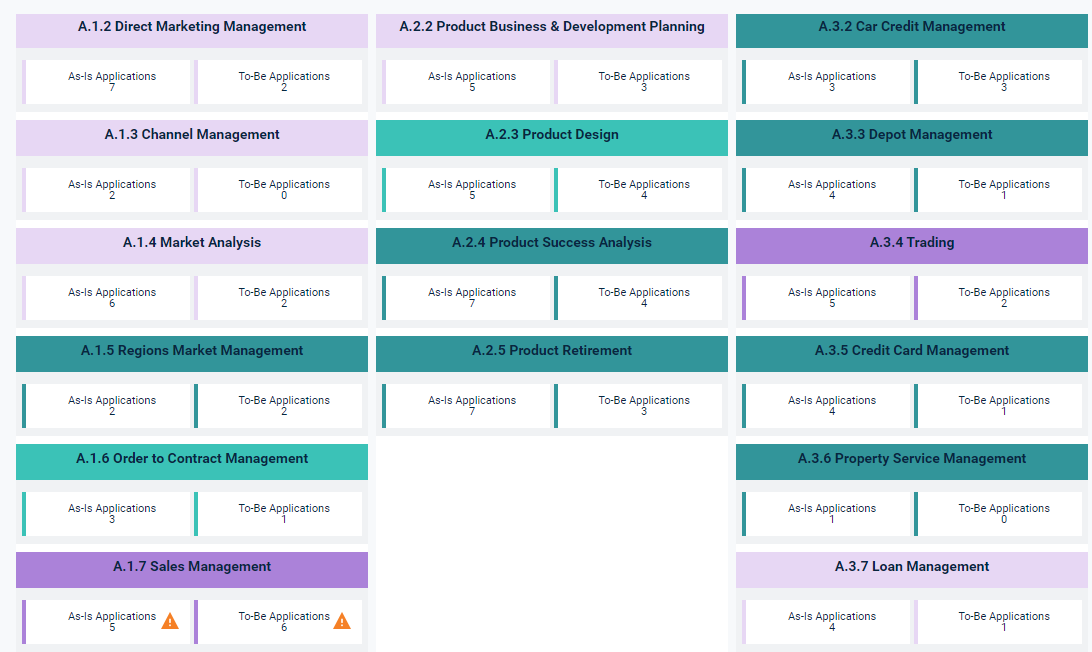
Task: Open To-Be Applications tile under Order to Contract Management
Action: pos(280,514)
